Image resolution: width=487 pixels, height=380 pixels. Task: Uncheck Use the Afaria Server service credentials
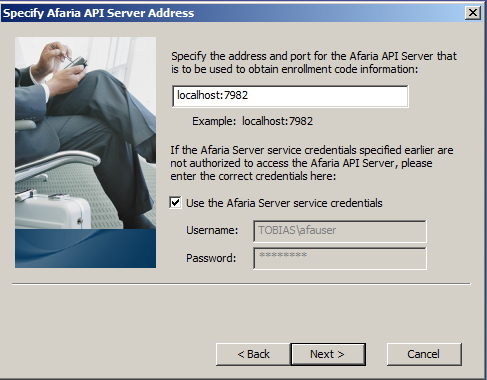tap(175, 203)
